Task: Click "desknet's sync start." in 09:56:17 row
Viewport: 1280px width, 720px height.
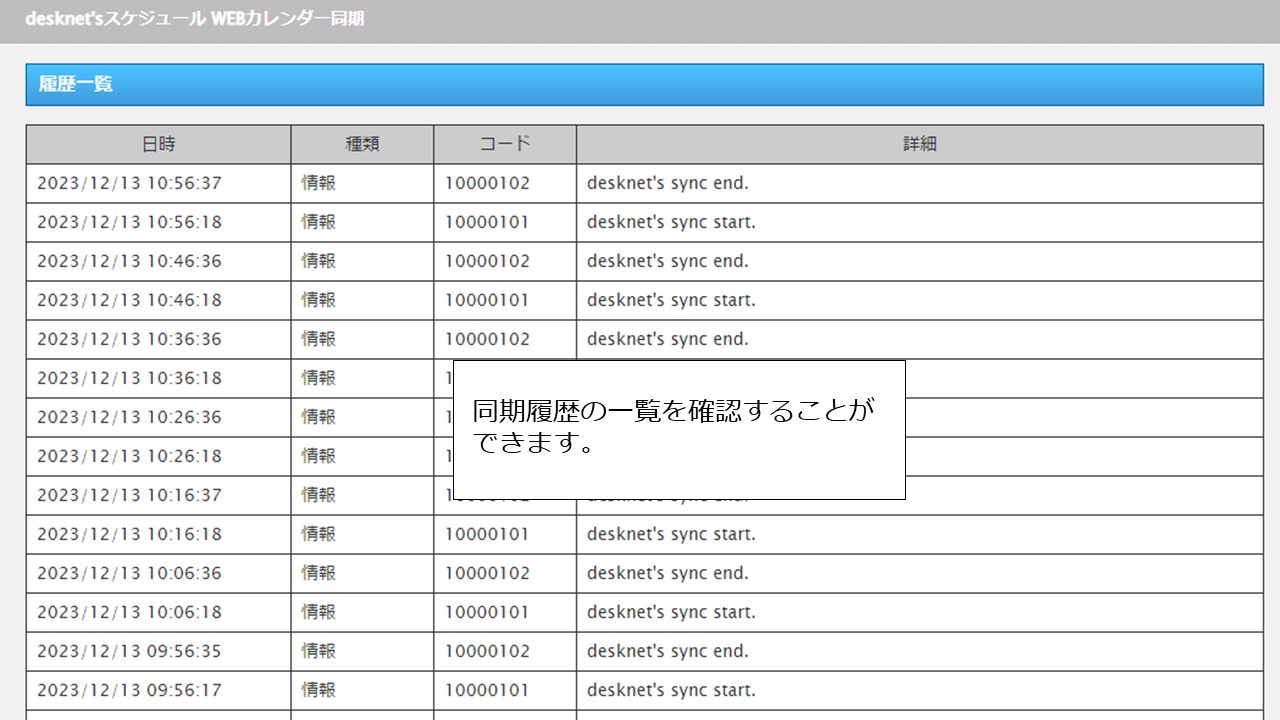Action: pyautogui.click(x=671, y=690)
